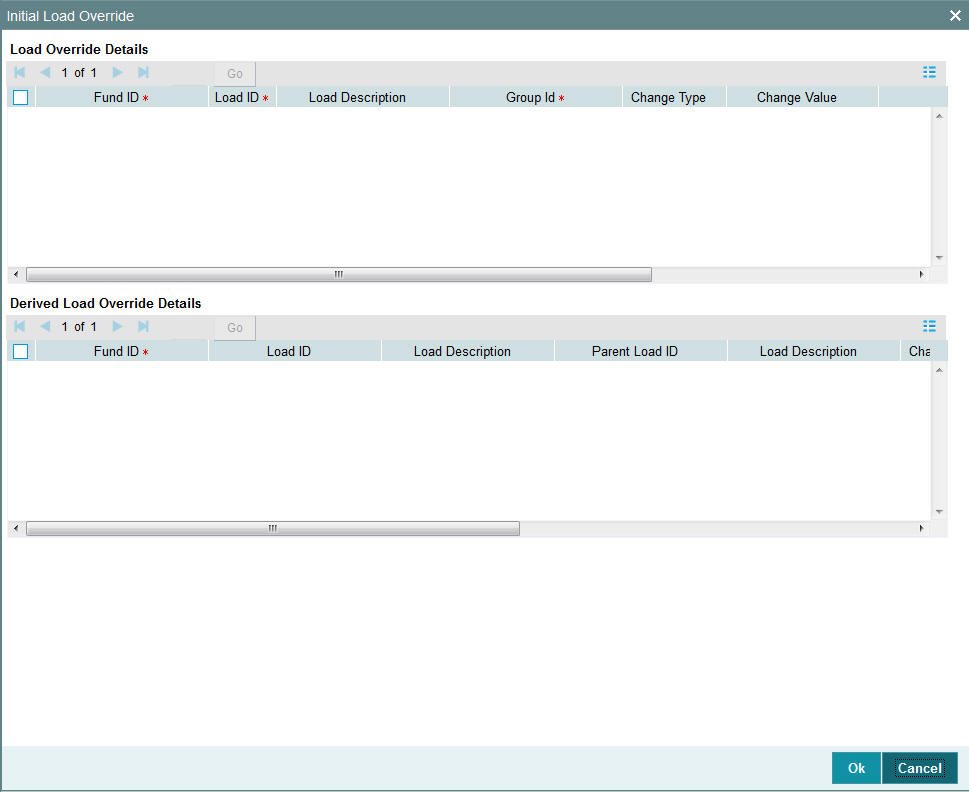Go to previous page in Load Override Details

pyautogui.click(x=45, y=72)
